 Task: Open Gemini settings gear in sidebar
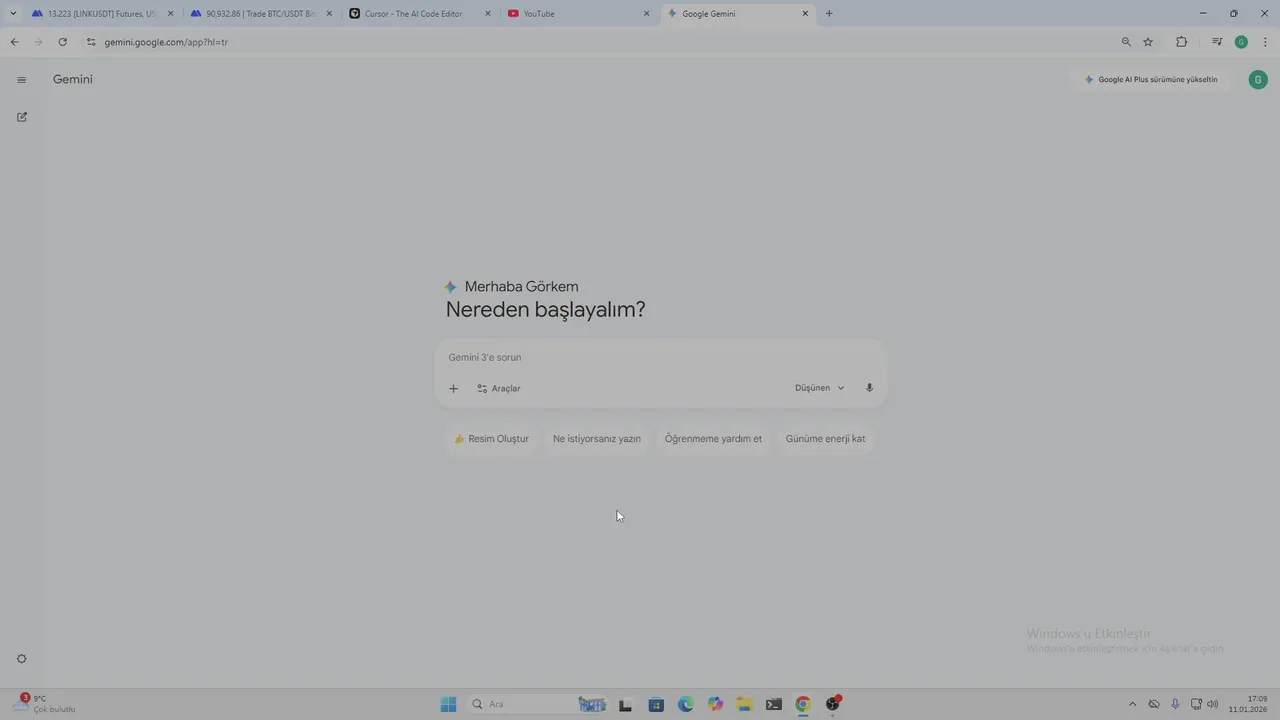[x=22, y=659]
